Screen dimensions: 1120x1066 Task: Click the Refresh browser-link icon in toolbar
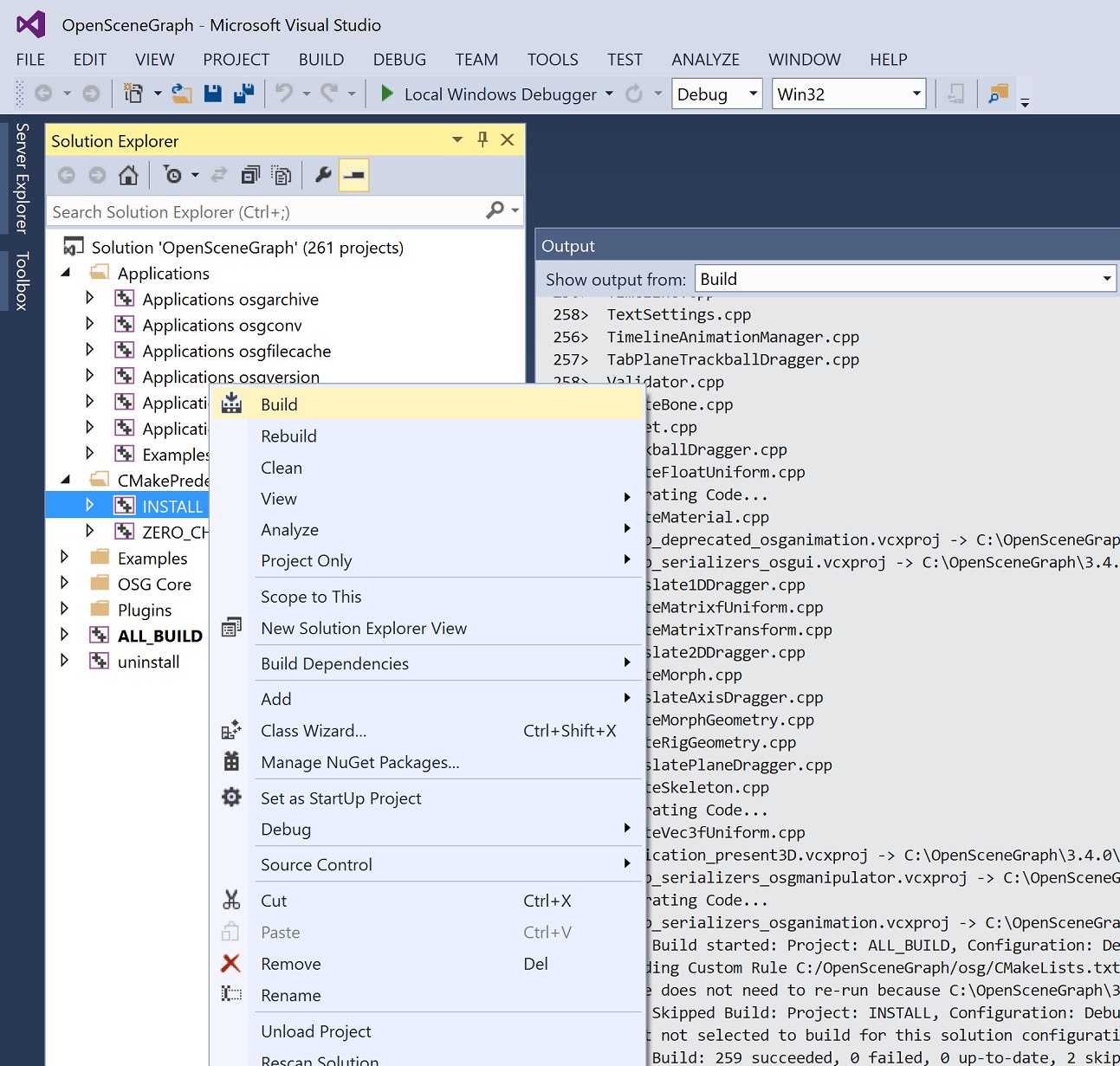tap(634, 94)
